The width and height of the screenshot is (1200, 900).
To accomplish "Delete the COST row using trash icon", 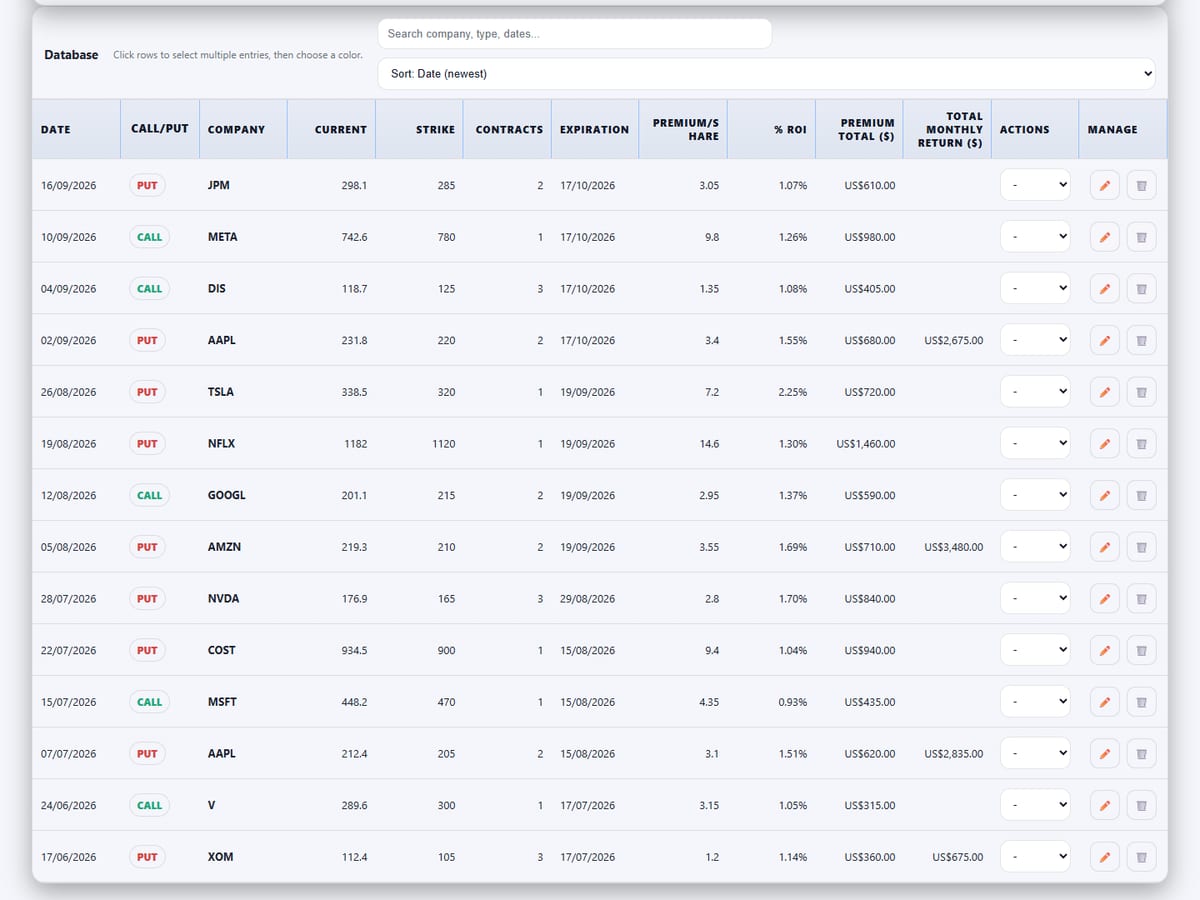I will [x=1141, y=650].
